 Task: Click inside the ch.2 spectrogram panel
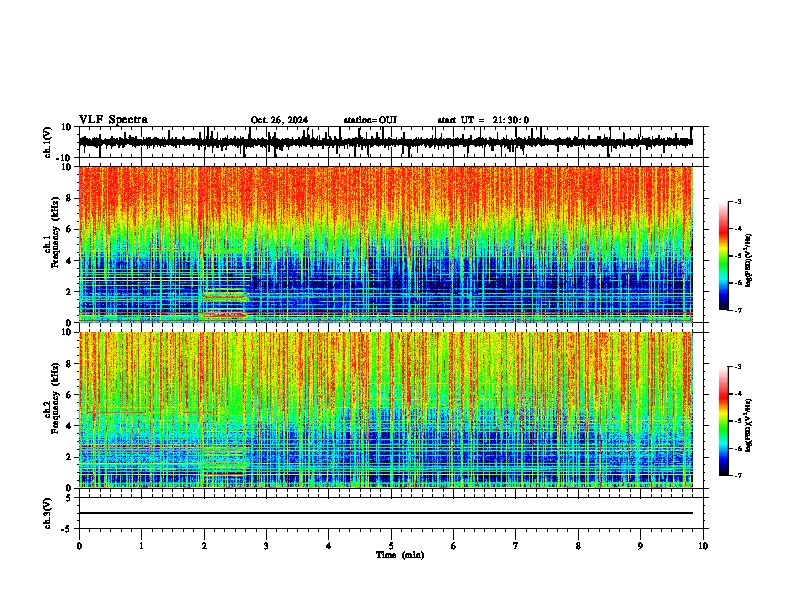[385, 410]
